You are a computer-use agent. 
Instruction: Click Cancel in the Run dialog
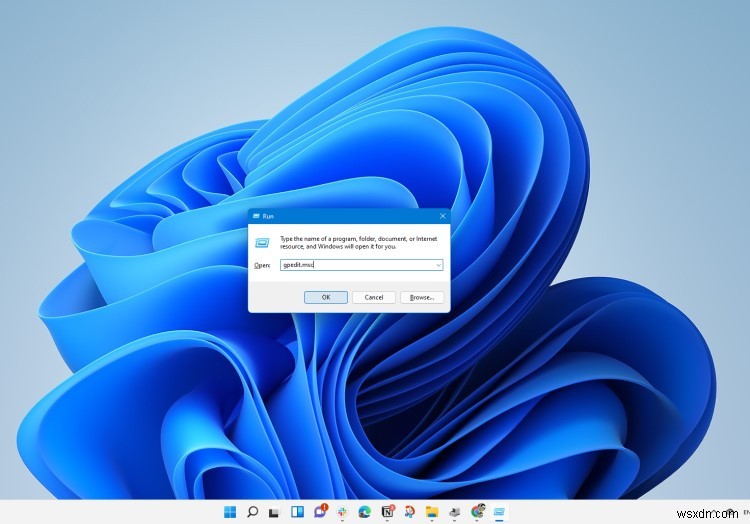click(x=374, y=297)
